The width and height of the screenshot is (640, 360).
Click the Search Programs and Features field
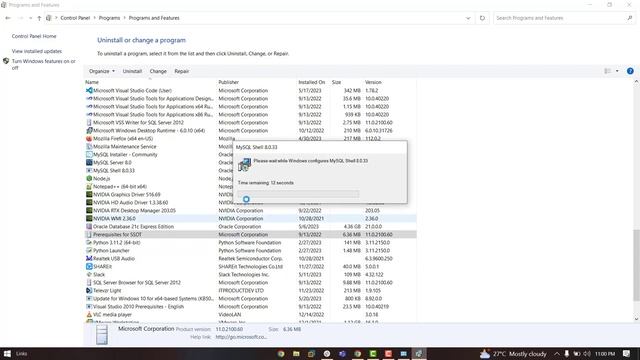(560, 18)
